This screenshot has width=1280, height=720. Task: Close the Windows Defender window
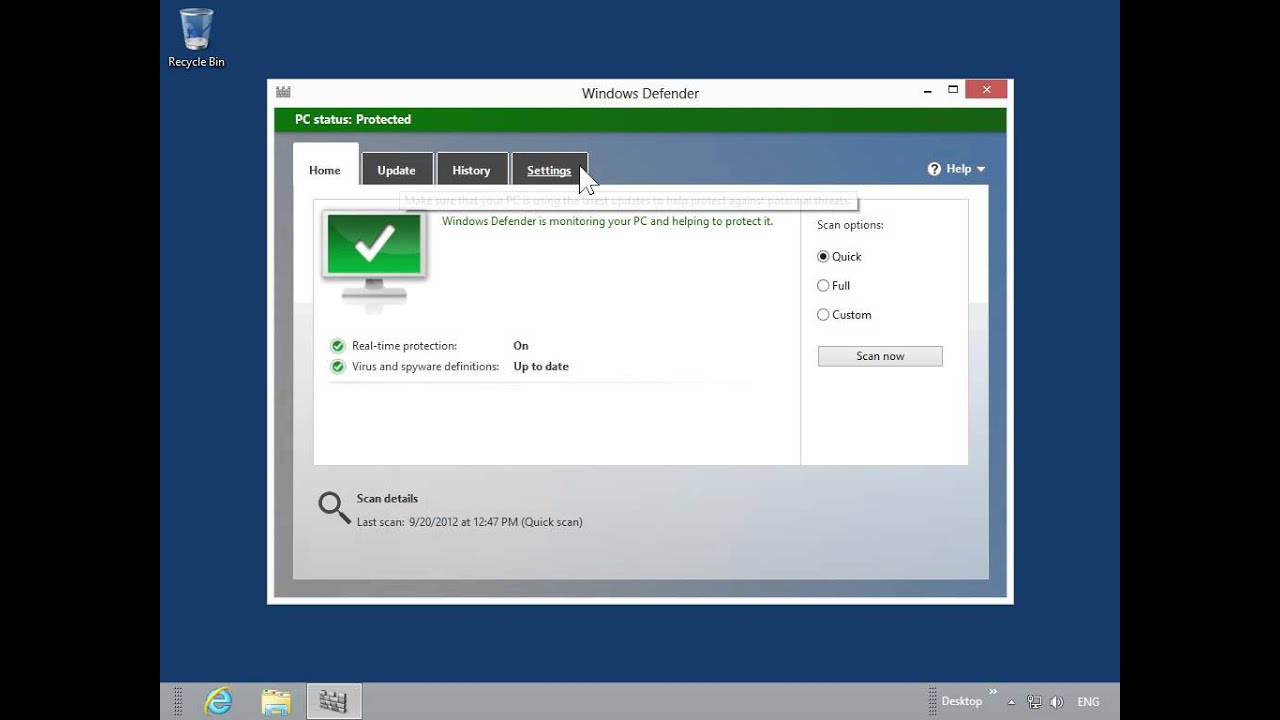tap(986, 90)
